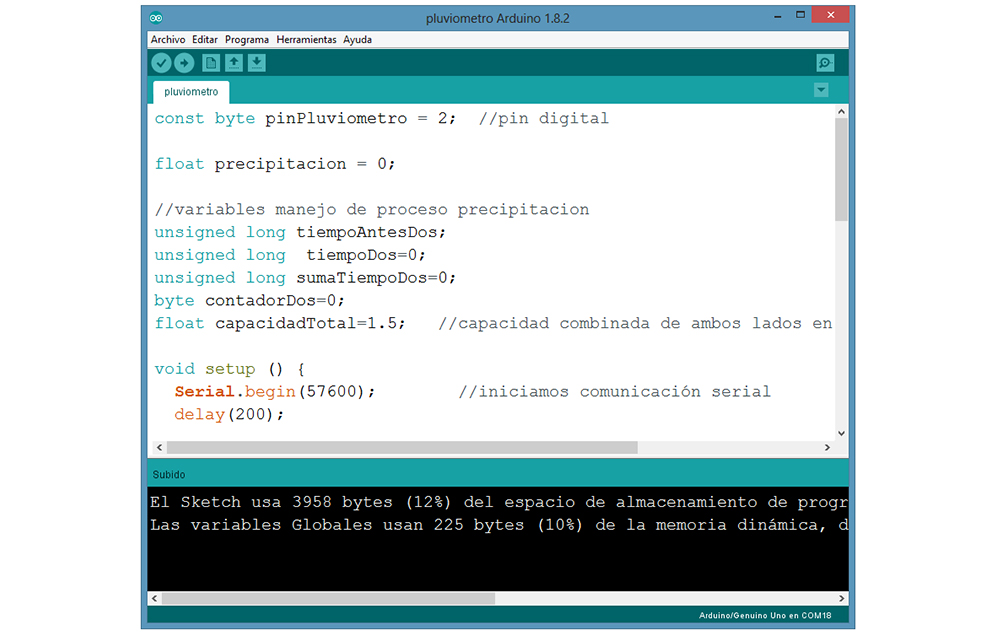Open the Serial Monitor magnifier icon
Screen dimensions: 1000x636
pos(824,63)
